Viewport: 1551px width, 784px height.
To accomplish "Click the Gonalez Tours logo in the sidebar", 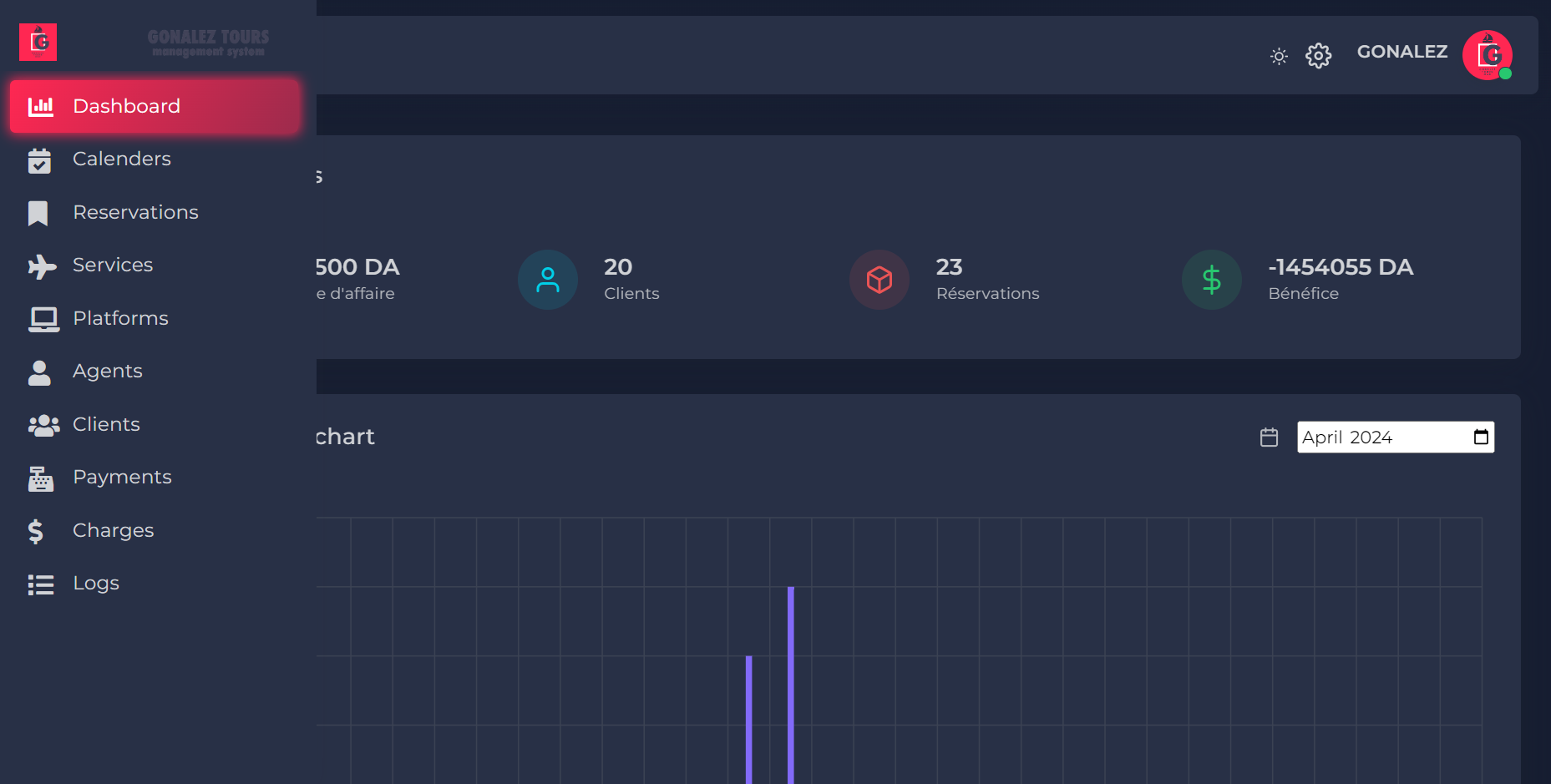I will pos(38,42).
